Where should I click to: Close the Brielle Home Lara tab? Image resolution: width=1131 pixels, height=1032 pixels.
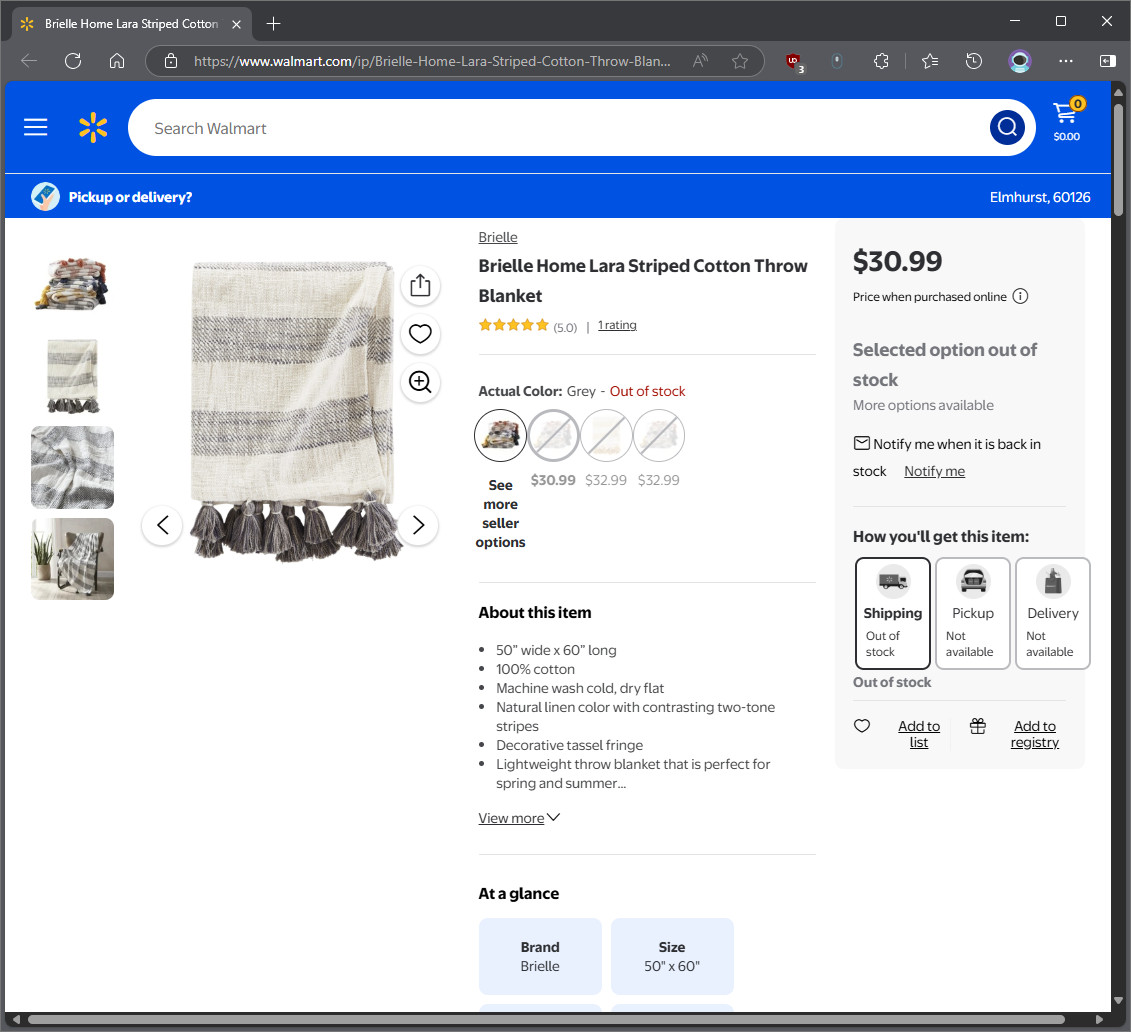click(x=236, y=24)
